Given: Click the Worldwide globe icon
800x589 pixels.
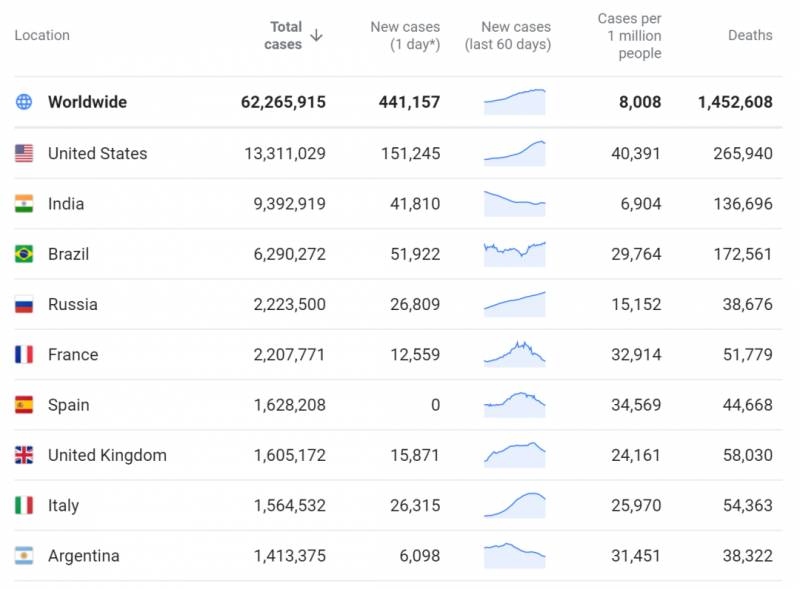Looking at the screenshot, I should tap(24, 102).
